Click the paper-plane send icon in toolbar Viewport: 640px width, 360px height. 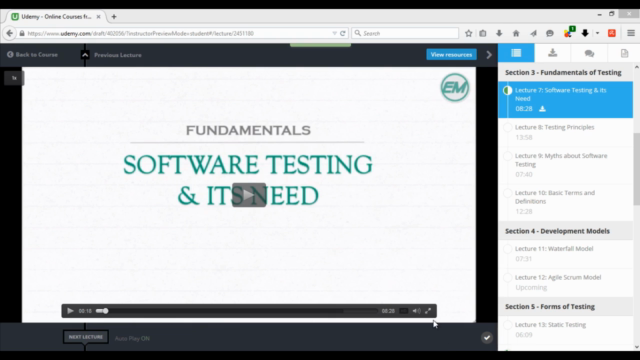[533, 33]
